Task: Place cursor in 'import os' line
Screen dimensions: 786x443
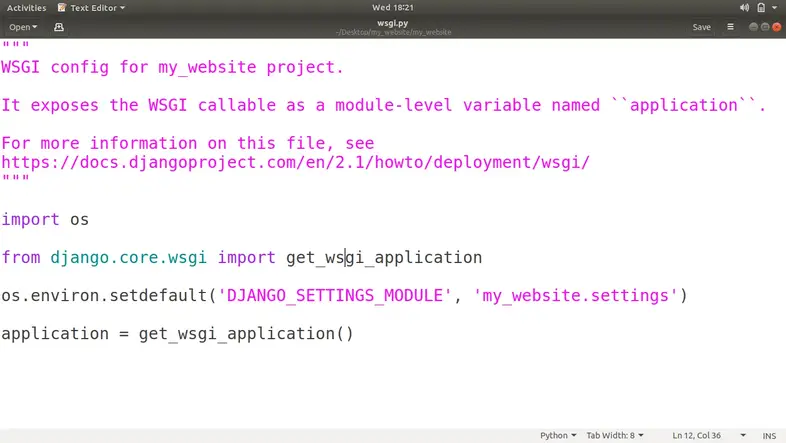Action: (45, 219)
